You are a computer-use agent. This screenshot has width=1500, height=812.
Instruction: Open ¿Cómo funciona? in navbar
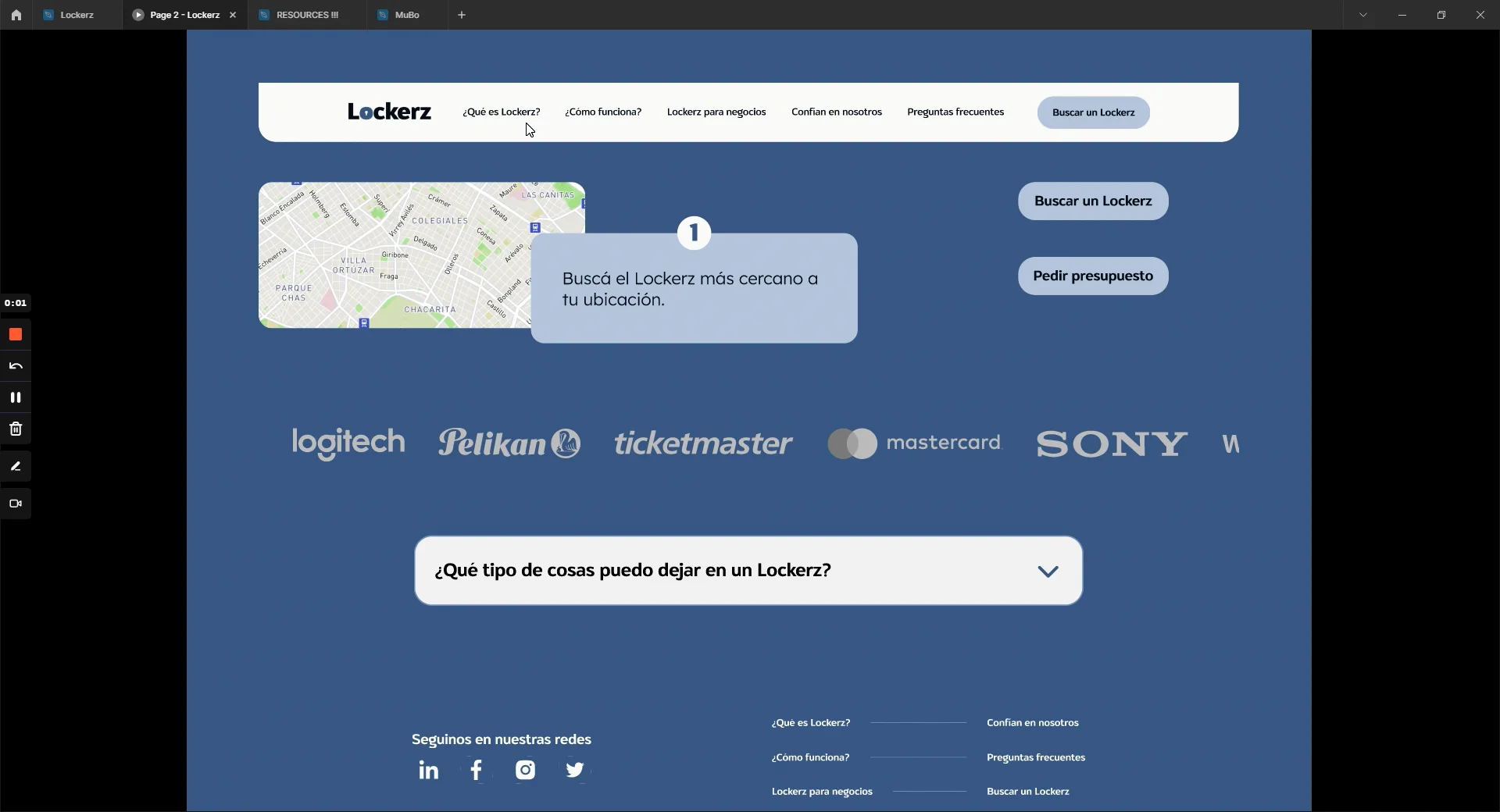pyautogui.click(x=603, y=112)
